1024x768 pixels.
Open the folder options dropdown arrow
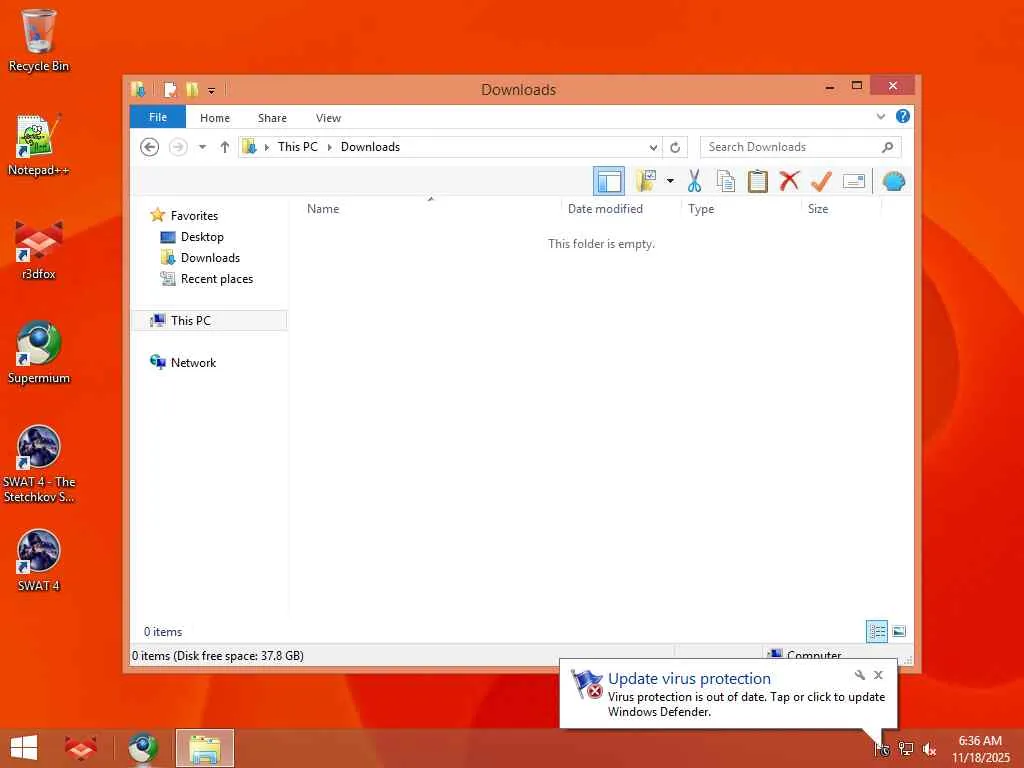(x=670, y=181)
